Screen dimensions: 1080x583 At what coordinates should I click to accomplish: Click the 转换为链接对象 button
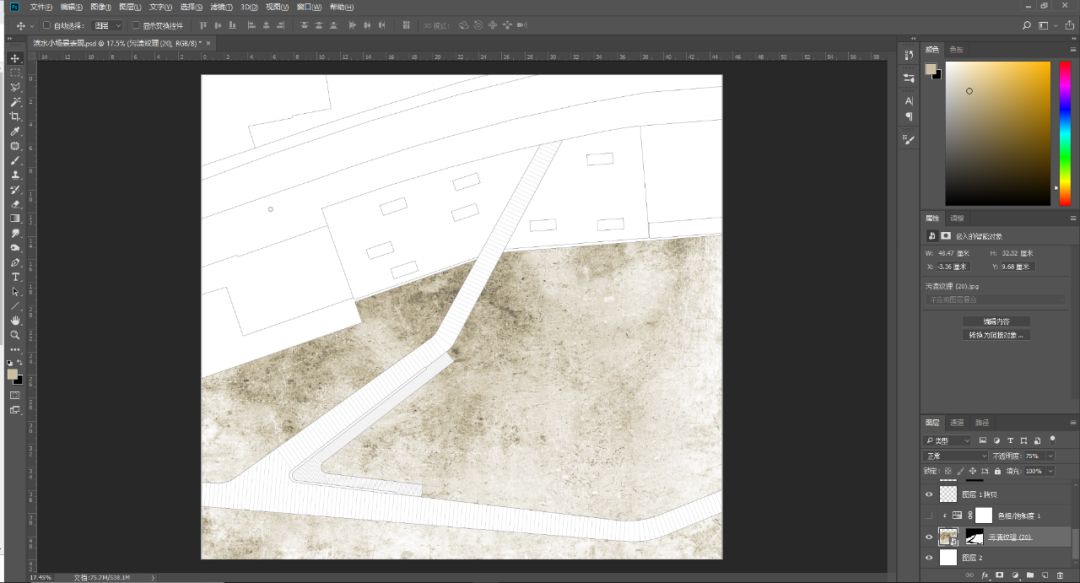996,336
